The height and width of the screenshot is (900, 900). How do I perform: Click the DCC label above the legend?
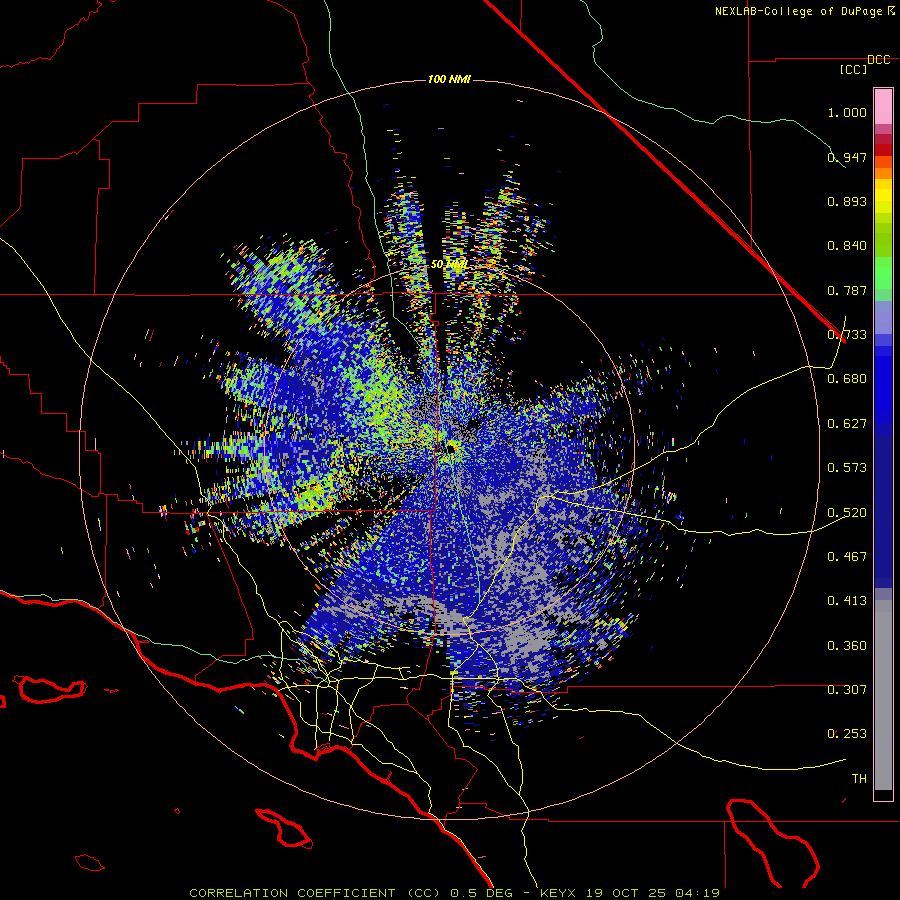(879, 60)
